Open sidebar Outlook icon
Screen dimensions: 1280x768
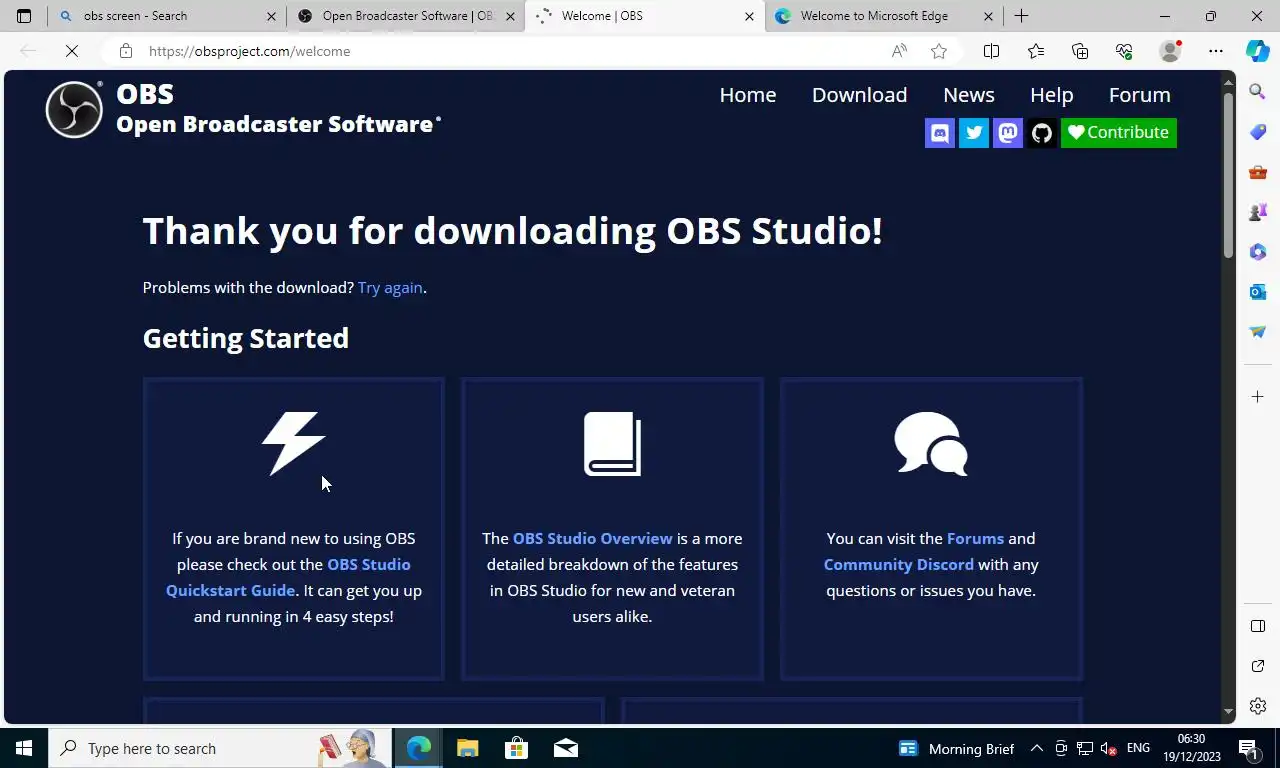pyautogui.click(x=1258, y=292)
